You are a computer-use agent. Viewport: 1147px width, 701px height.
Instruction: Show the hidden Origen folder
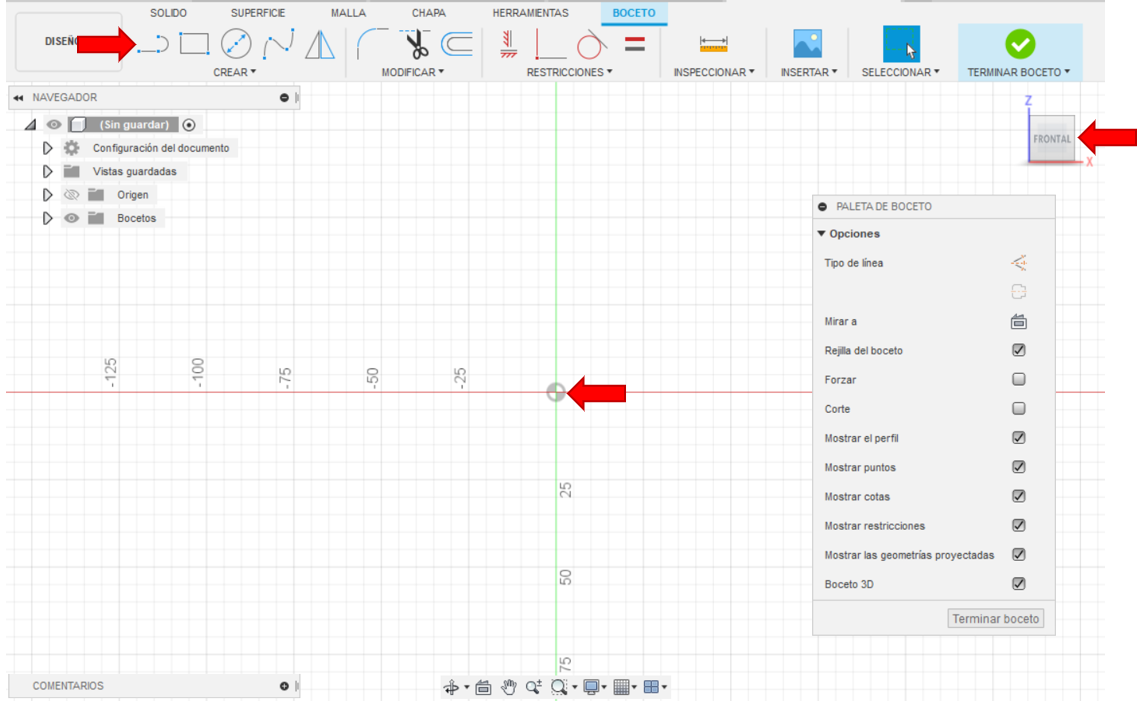pos(71,195)
